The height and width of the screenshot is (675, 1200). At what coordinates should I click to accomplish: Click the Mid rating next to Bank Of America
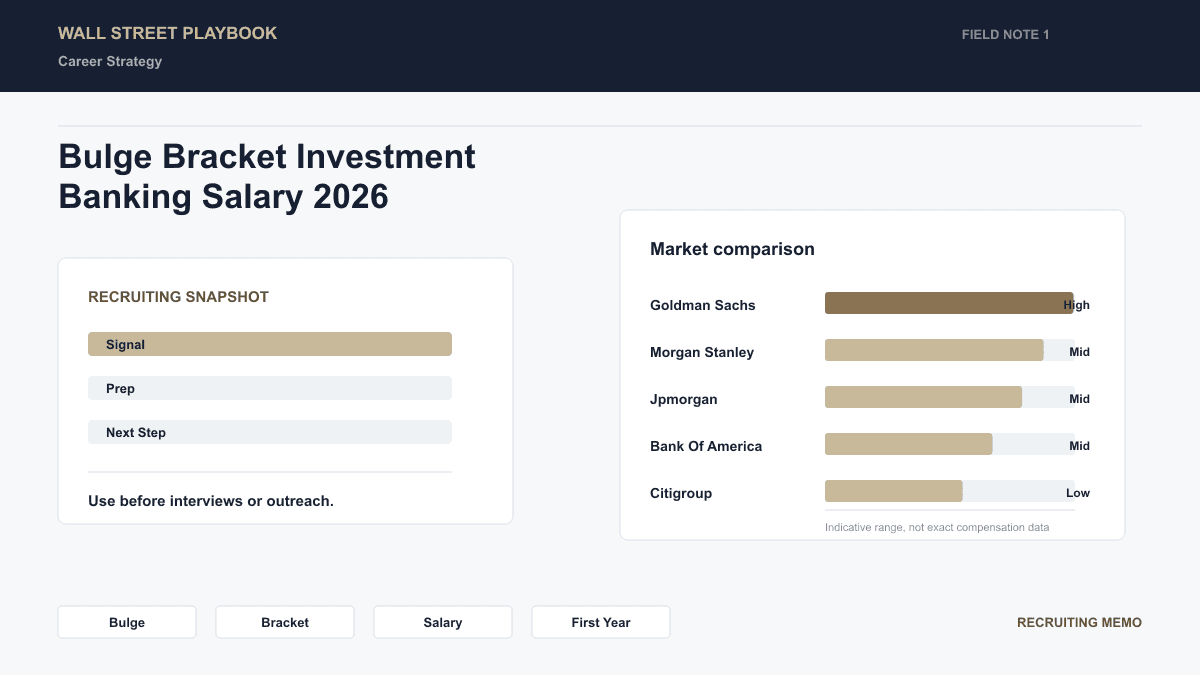1079,446
